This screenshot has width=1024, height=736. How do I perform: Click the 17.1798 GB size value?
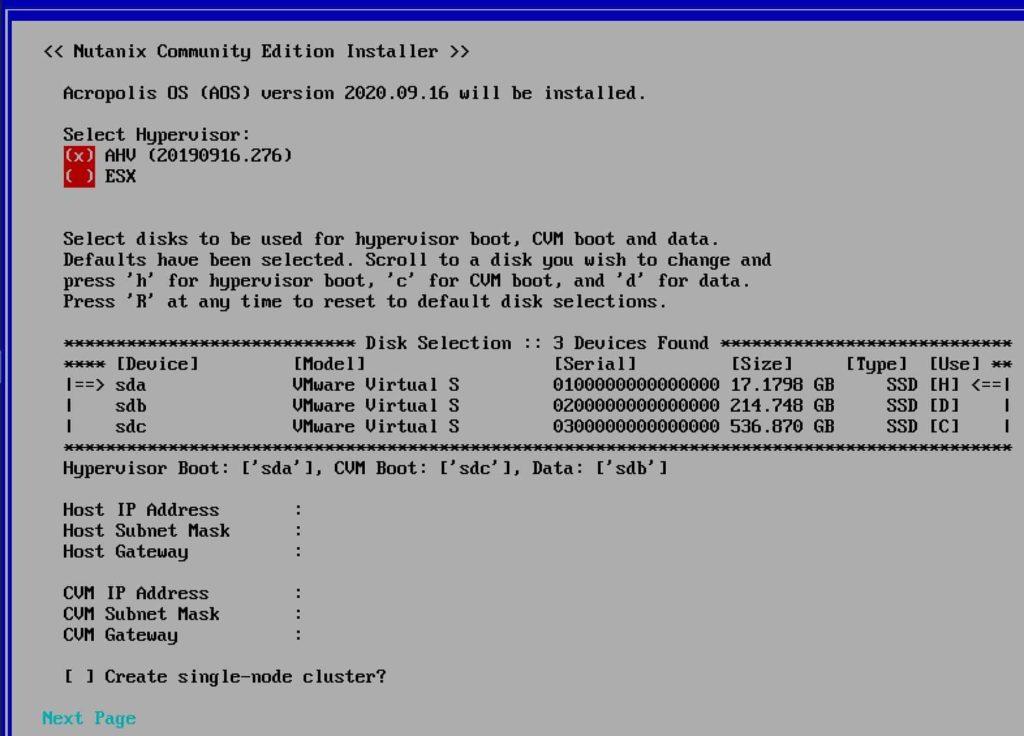(782, 385)
